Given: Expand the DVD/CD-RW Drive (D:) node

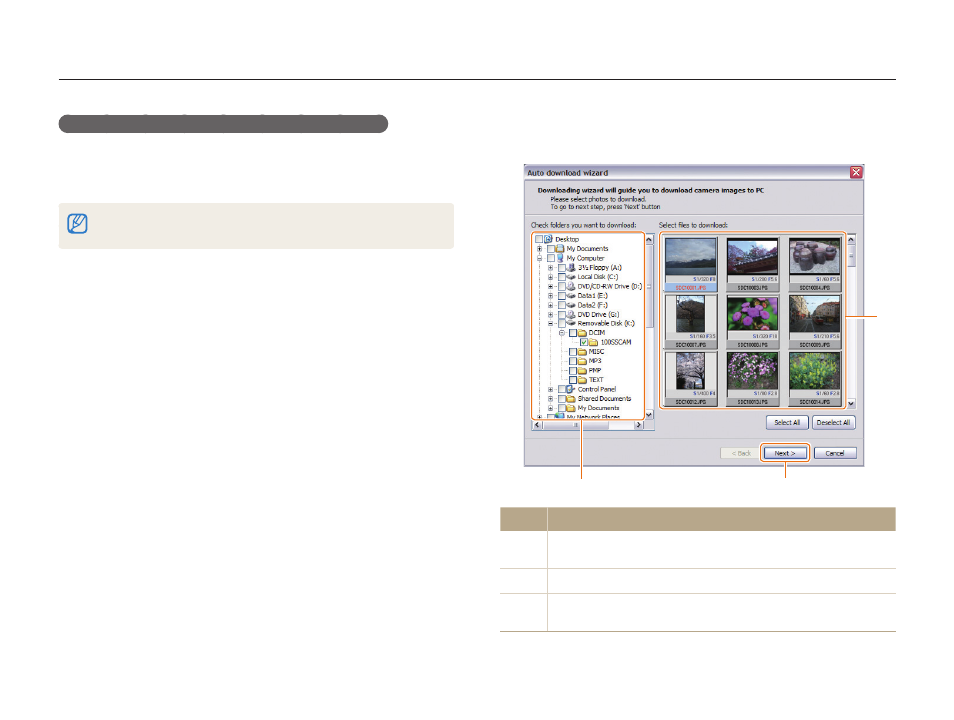Looking at the screenshot, I should [x=551, y=286].
